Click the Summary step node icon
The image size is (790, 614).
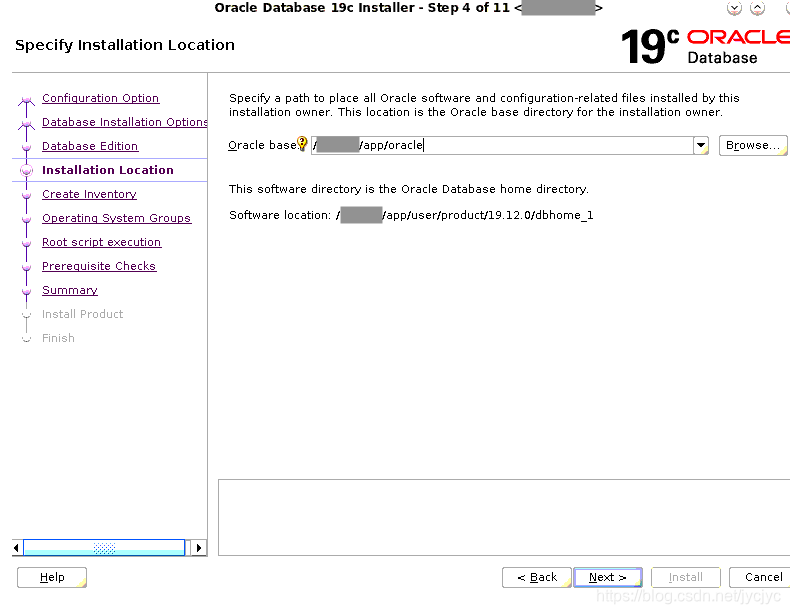coord(27,291)
